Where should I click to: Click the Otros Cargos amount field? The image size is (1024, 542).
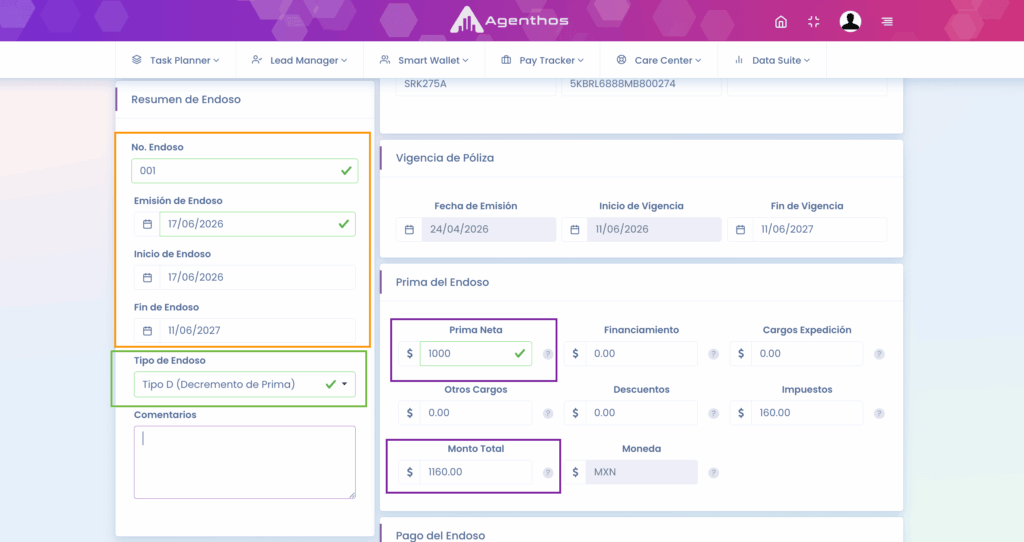476,413
